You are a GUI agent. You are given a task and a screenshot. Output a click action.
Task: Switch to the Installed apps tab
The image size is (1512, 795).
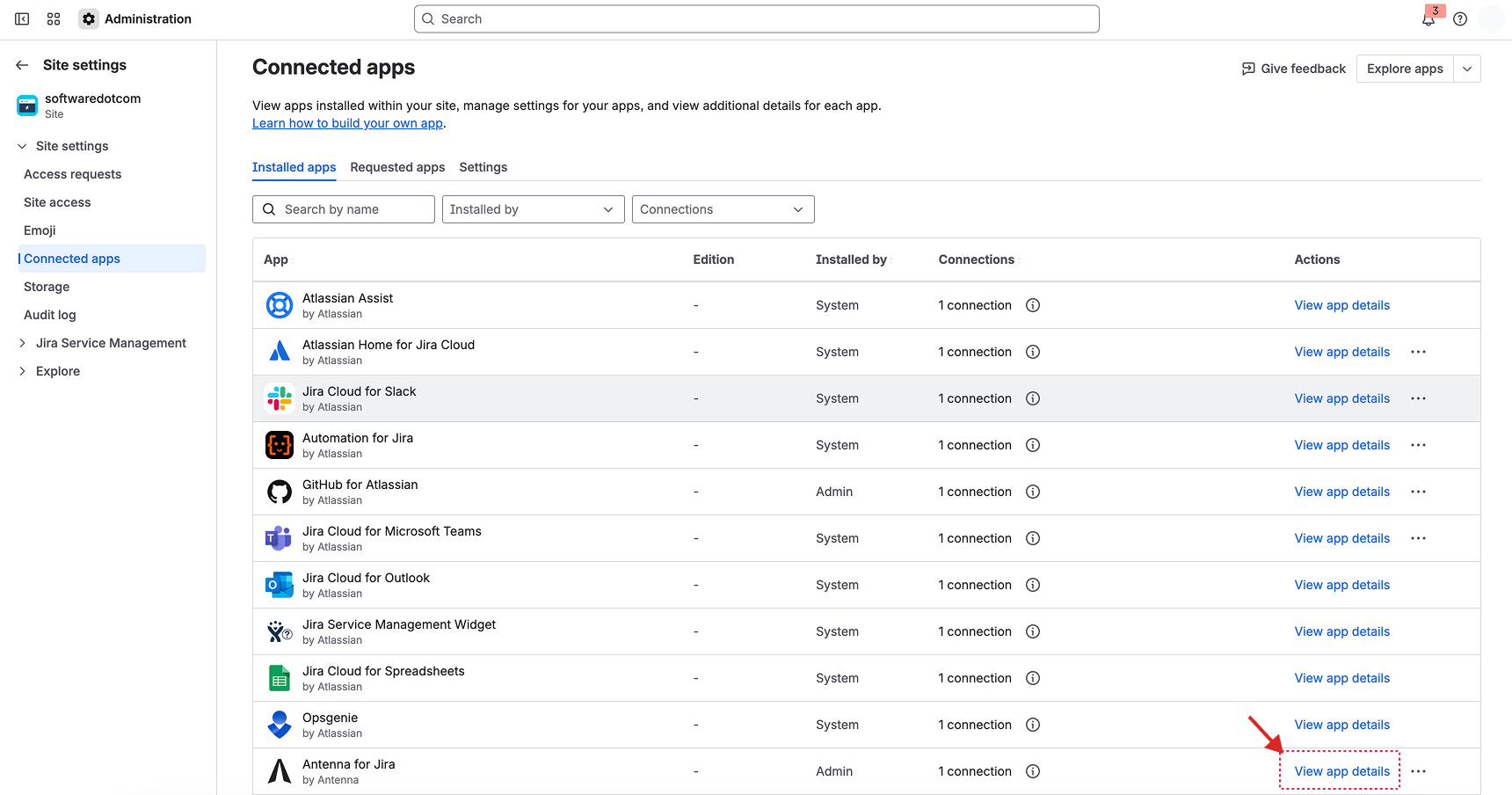294,167
